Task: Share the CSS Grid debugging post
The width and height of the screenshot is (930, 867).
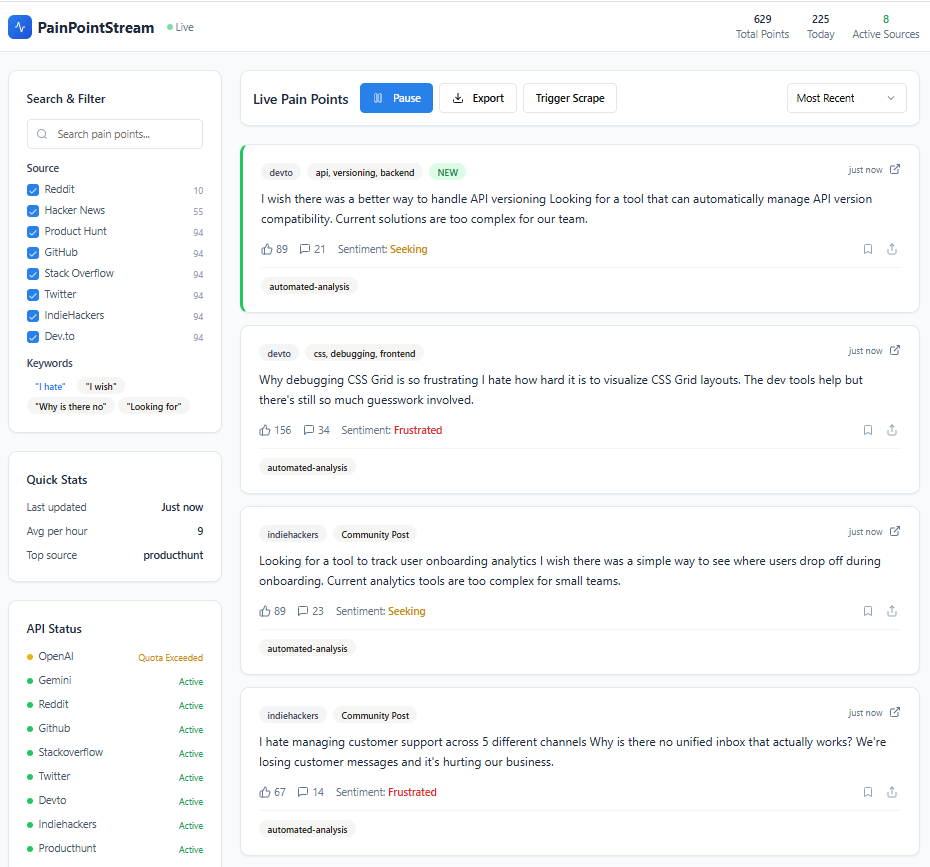Action: pos(892,430)
